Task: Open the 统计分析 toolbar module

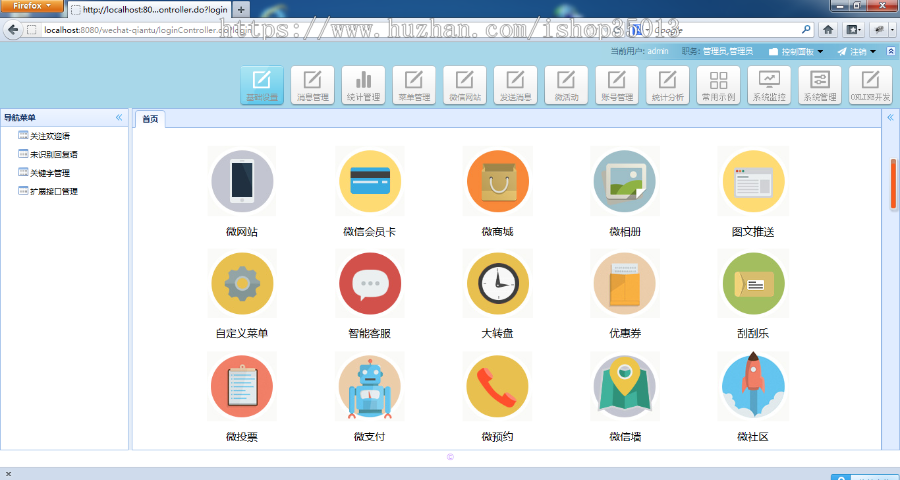Action: [668, 85]
